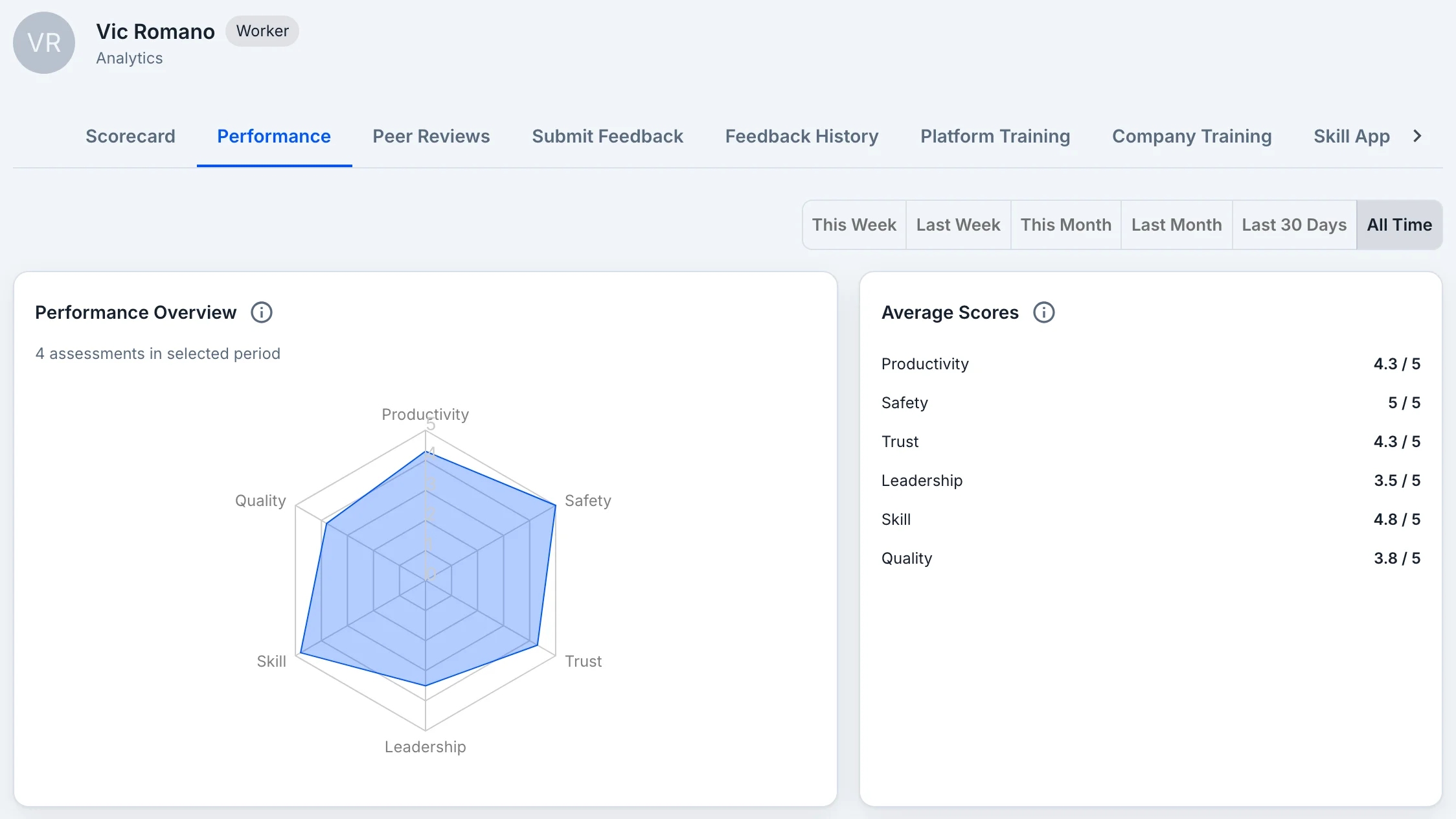Click the Safety vertex on radar chart
This screenshot has width=1456, height=819.
(x=556, y=505)
